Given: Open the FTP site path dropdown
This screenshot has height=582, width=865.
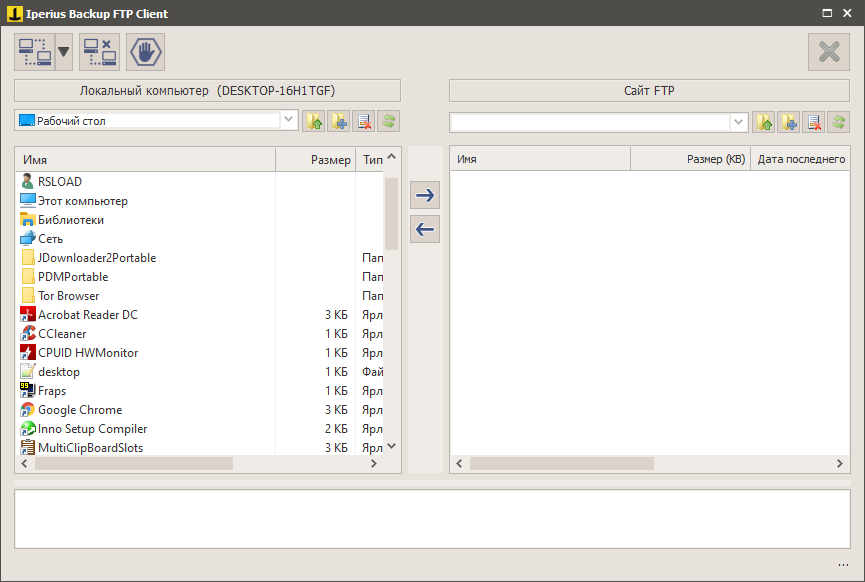Looking at the screenshot, I should coord(739,122).
